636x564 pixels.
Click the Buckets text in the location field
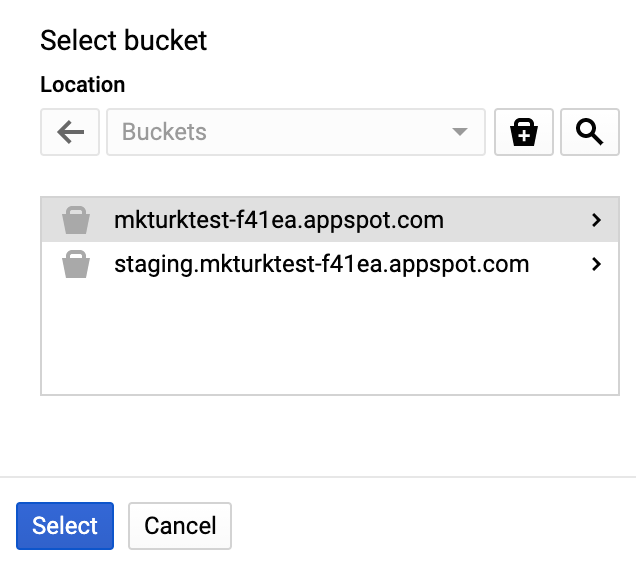164,132
